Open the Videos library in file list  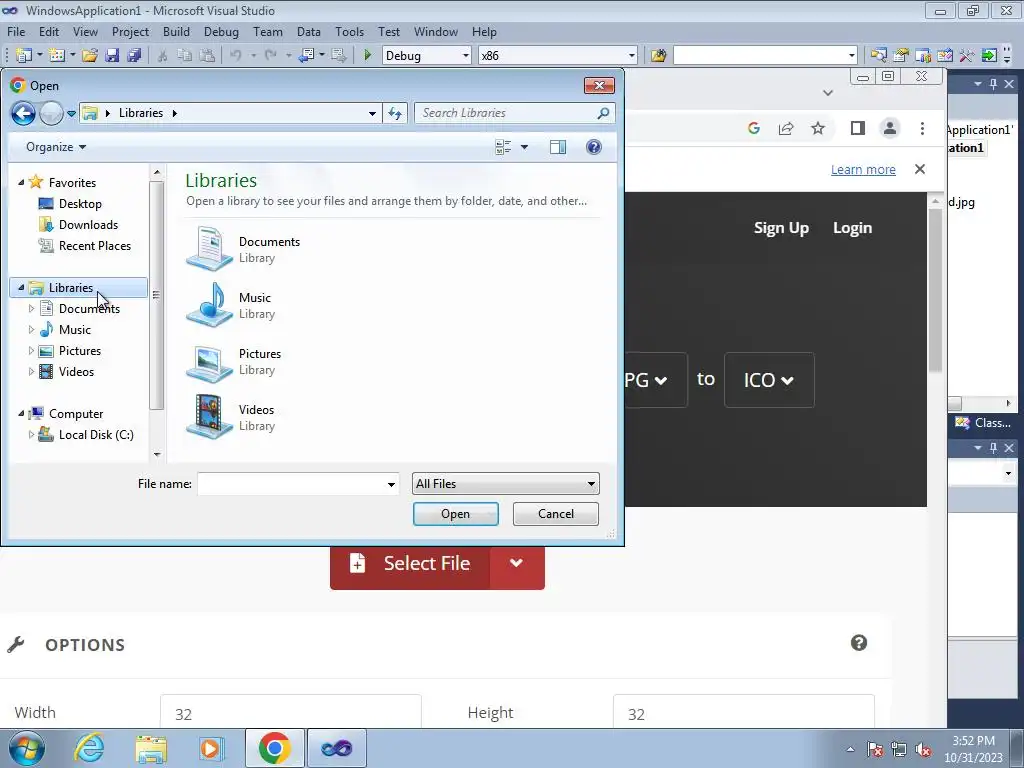[x=231, y=417]
